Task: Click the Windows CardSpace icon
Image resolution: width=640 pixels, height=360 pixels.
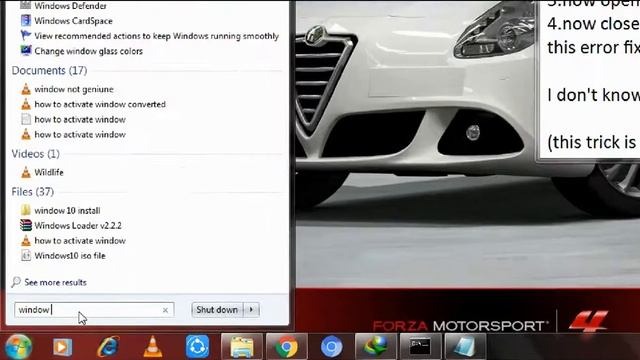Action: pos(26,20)
